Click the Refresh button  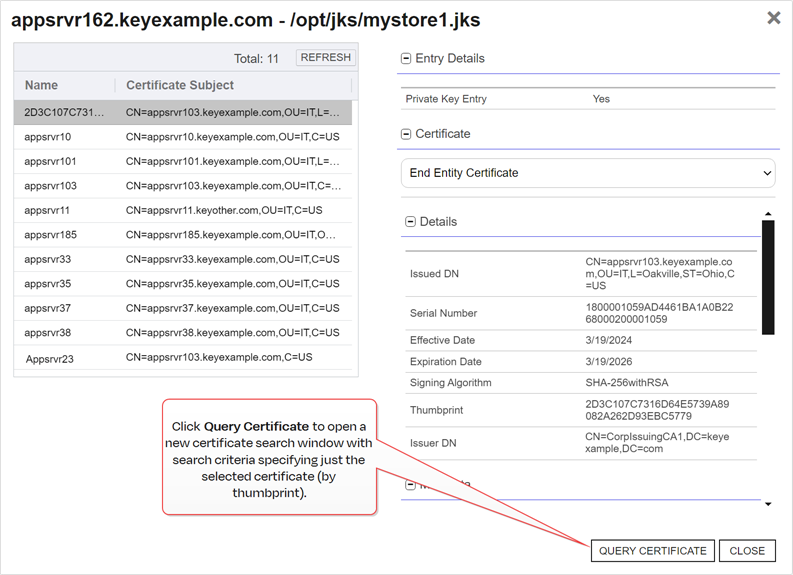point(326,58)
